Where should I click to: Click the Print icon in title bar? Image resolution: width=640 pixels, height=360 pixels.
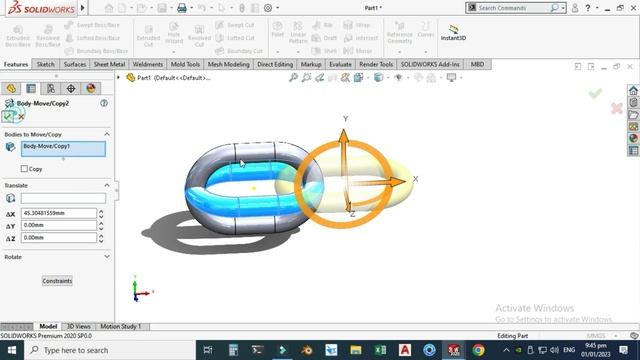click(x=182, y=8)
